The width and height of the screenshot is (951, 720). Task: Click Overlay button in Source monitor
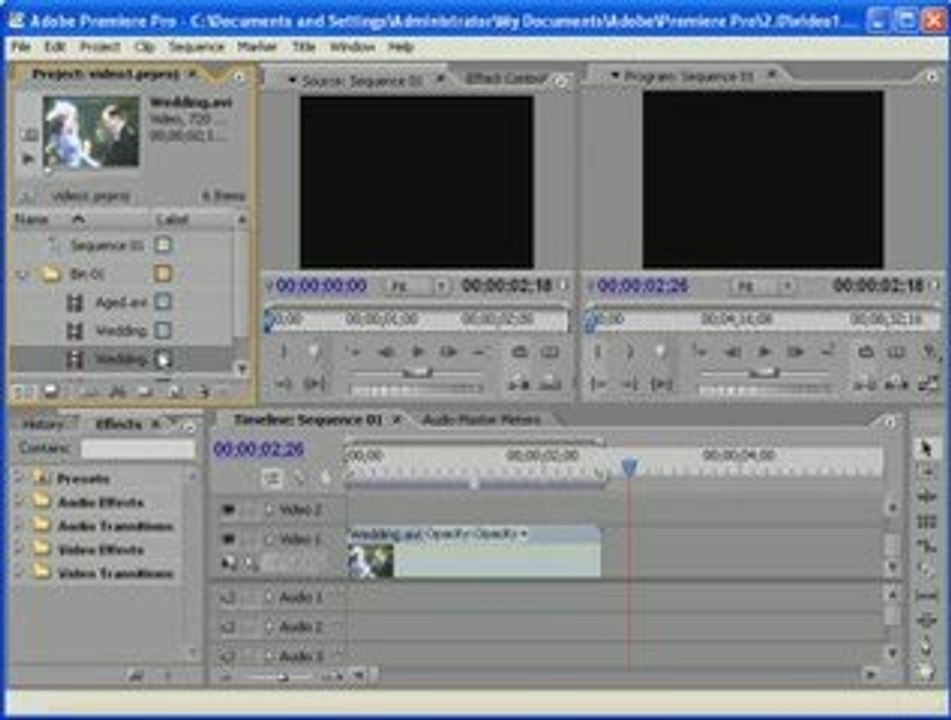tap(549, 383)
